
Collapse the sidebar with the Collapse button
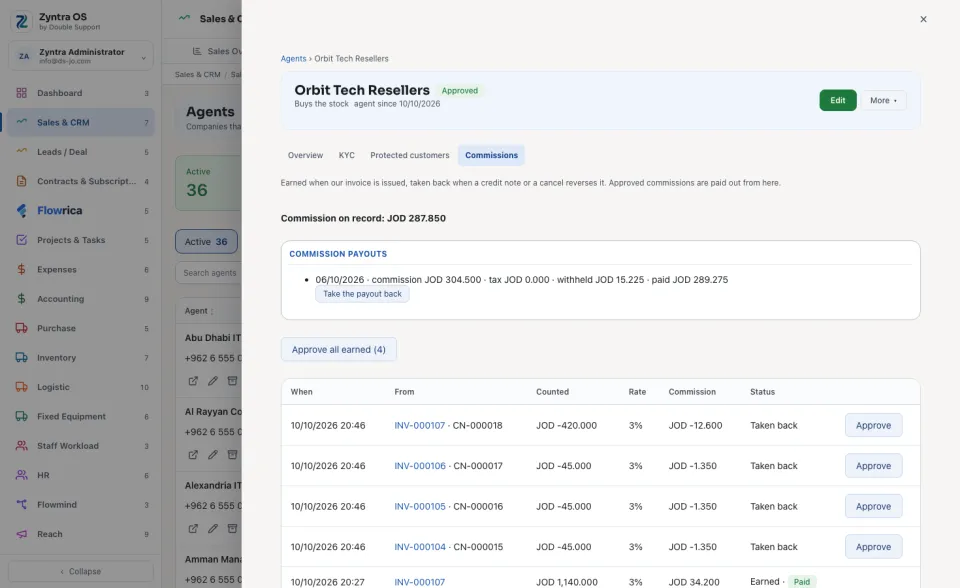pos(81,571)
